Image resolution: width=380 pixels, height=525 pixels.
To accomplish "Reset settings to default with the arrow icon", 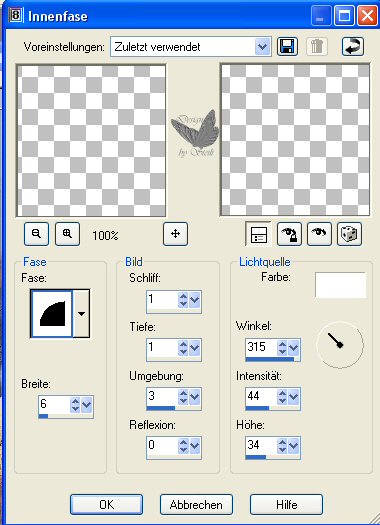I will click(x=353, y=47).
